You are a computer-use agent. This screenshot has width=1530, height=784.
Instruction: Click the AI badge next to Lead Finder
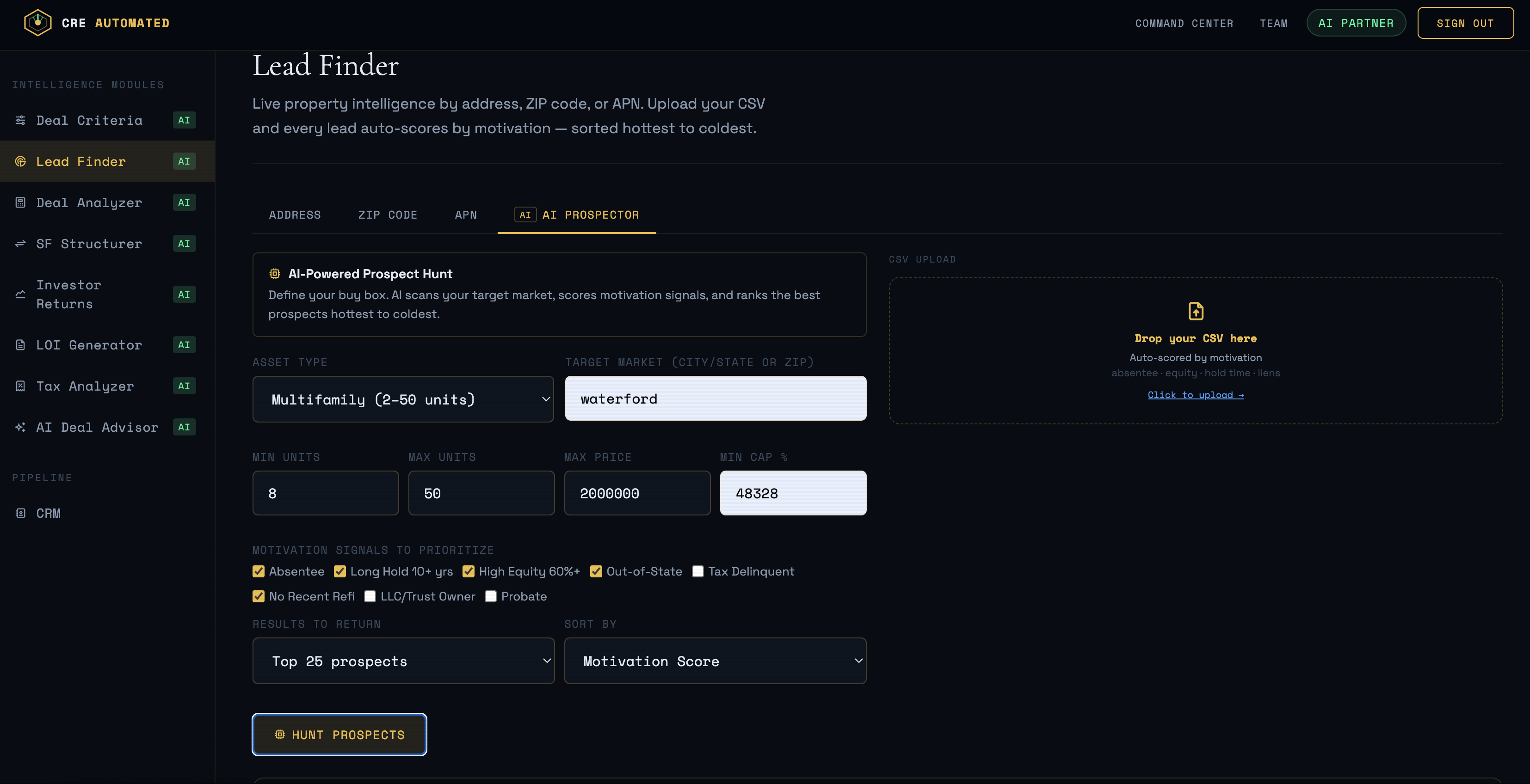(184, 161)
